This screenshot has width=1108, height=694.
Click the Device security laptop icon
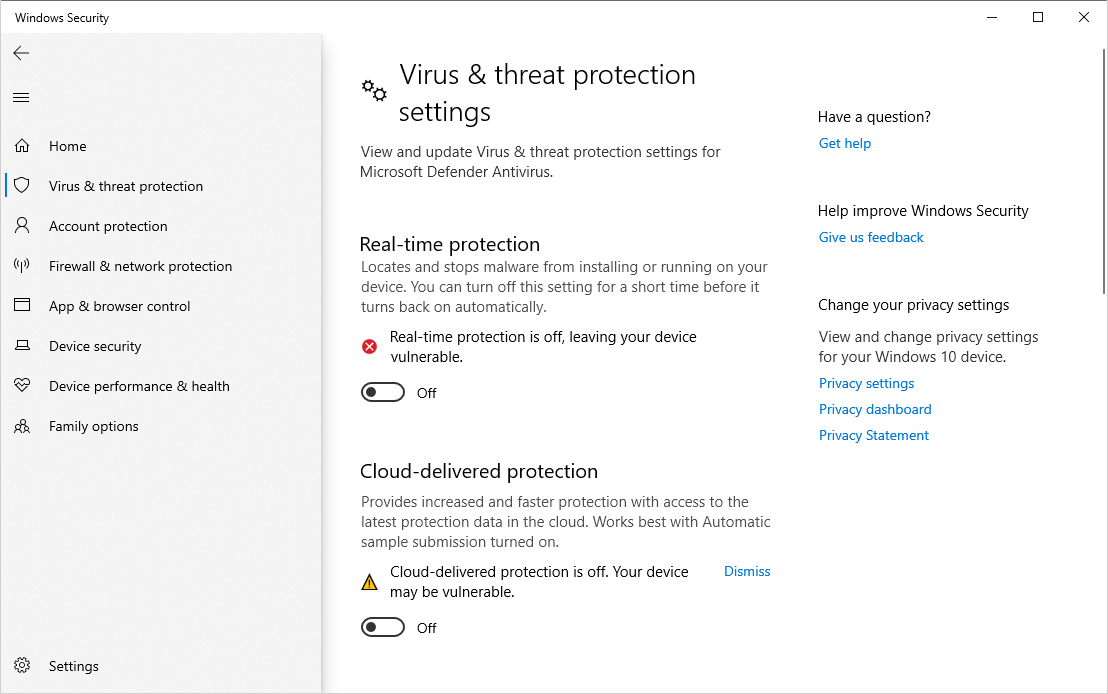pyautogui.click(x=22, y=346)
